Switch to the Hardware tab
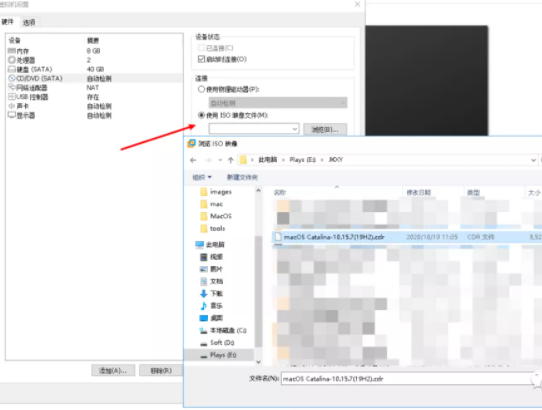The height and width of the screenshot is (410, 542). click(8, 22)
